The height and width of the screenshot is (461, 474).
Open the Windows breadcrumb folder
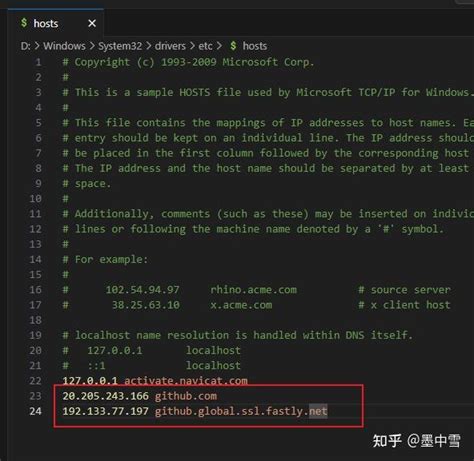(x=64, y=46)
